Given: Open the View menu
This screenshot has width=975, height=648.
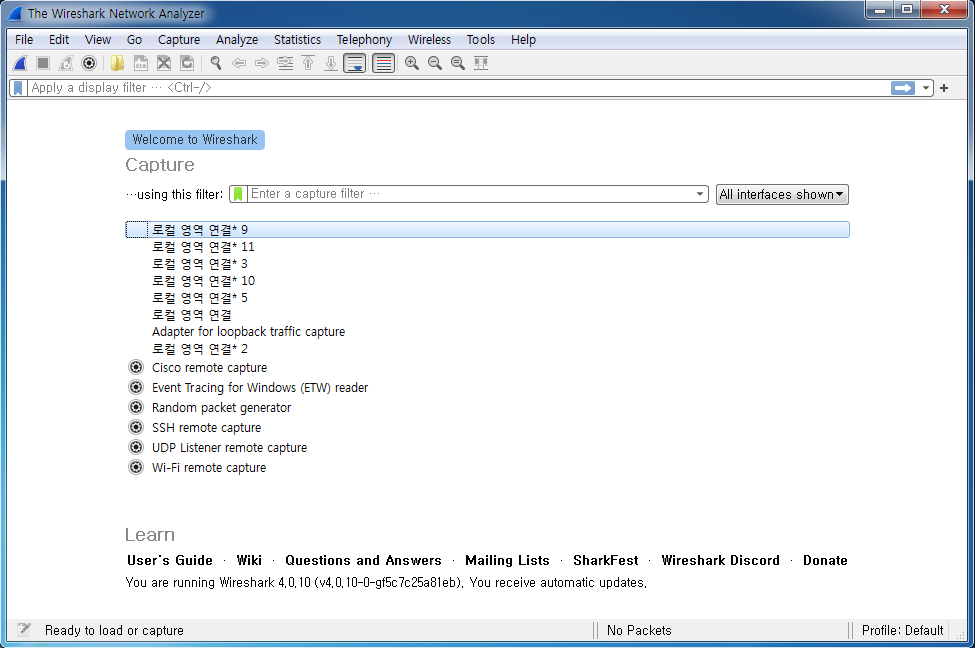Looking at the screenshot, I should point(98,40).
